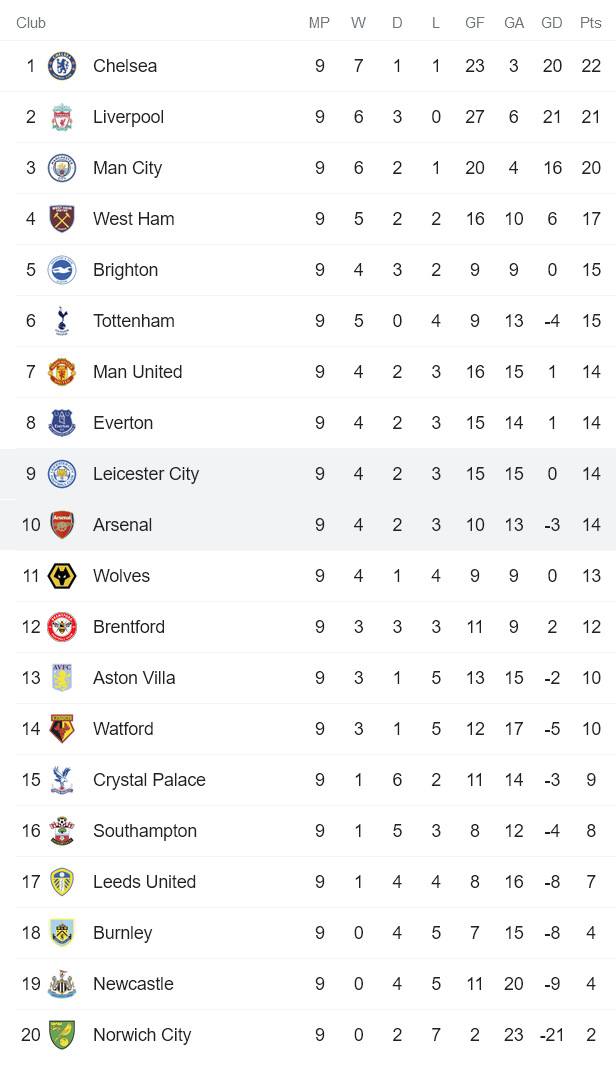Click the Arsenal club crest
This screenshot has height=1065, width=616.
click(x=62, y=525)
